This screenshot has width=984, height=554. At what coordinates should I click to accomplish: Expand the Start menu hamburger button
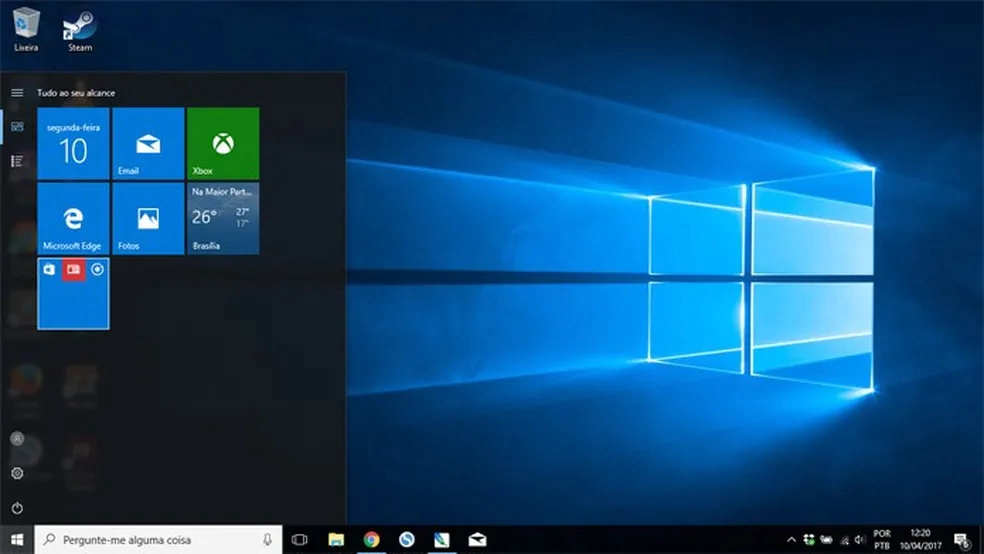click(x=17, y=93)
